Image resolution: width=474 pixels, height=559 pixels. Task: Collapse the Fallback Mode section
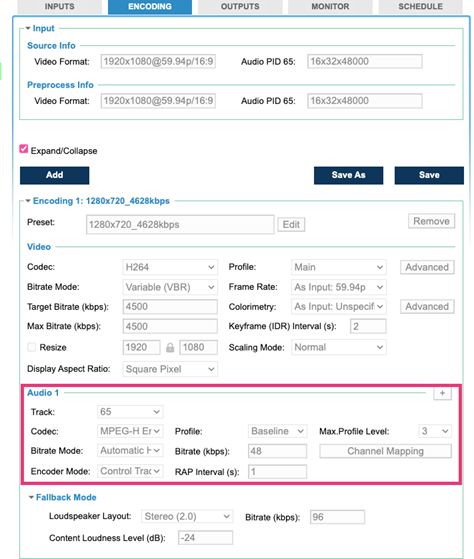click(31, 497)
